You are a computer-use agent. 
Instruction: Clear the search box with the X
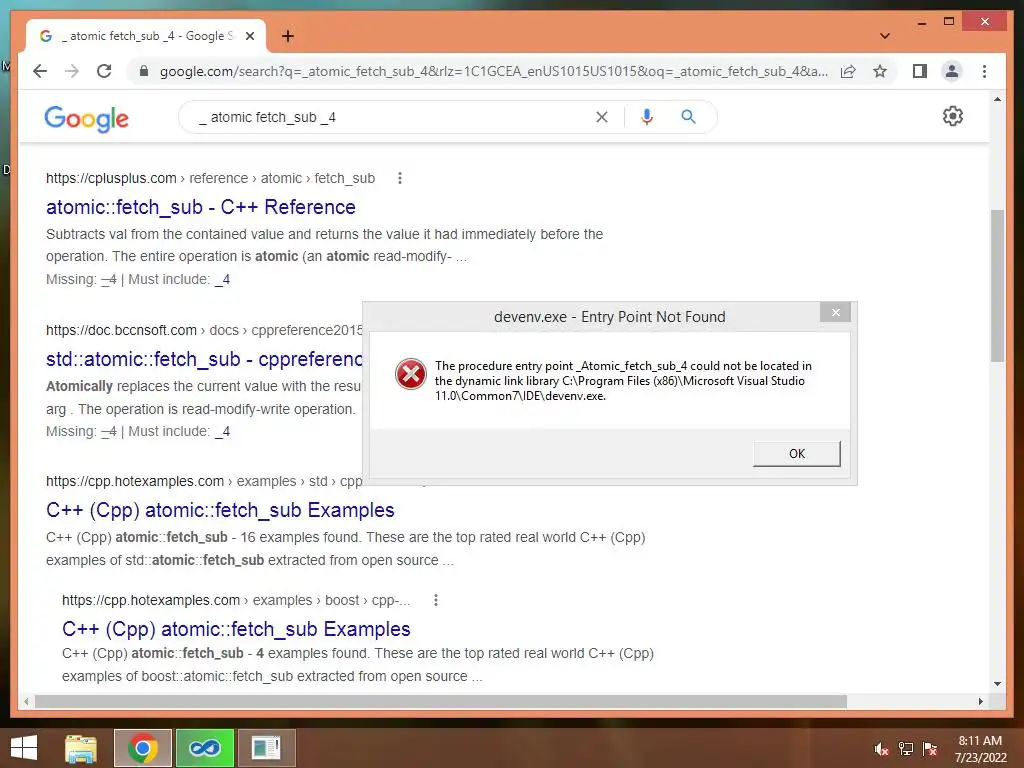pyautogui.click(x=601, y=117)
